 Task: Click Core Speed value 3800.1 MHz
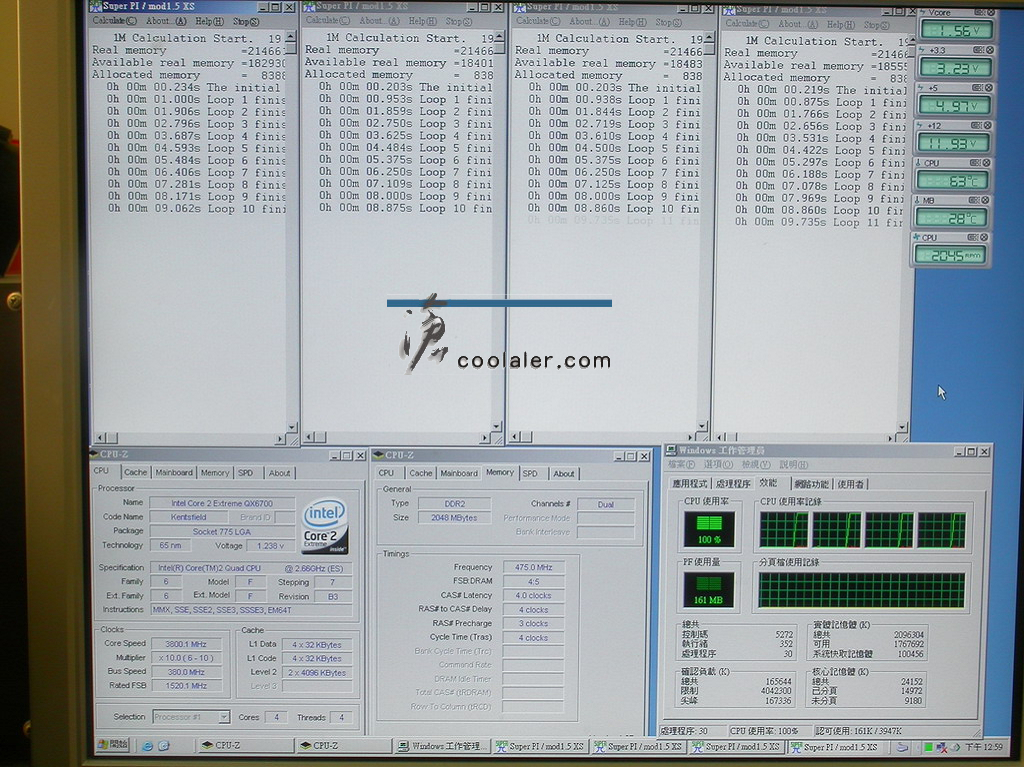click(186, 643)
